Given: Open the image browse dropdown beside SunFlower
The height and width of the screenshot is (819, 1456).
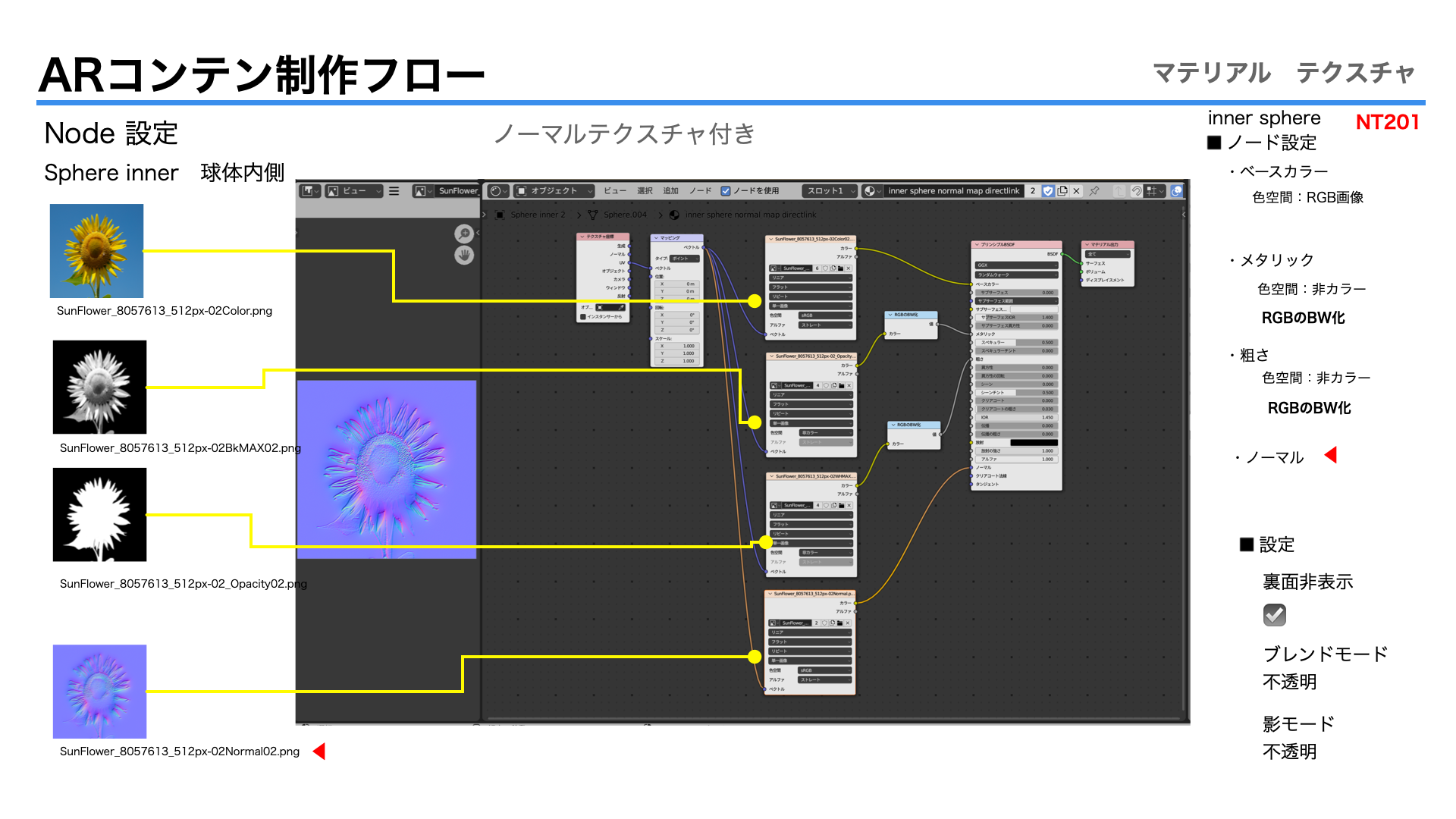Looking at the screenshot, I should tap(423, 191).
